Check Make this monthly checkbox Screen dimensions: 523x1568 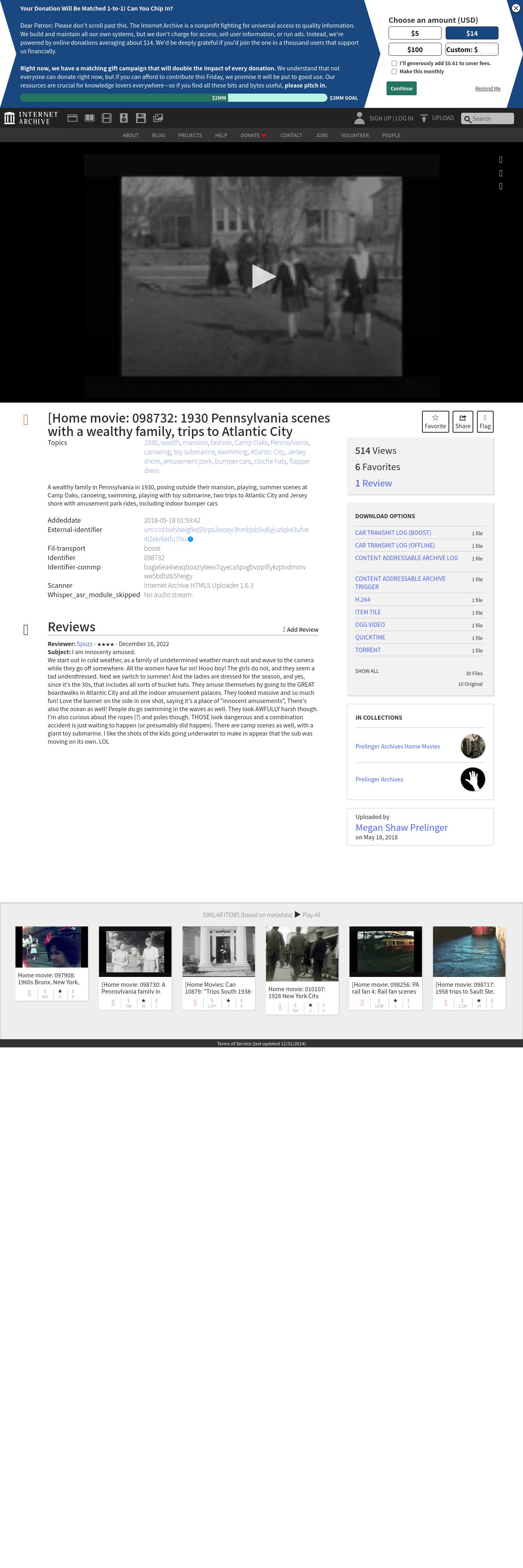coord(395,72)
